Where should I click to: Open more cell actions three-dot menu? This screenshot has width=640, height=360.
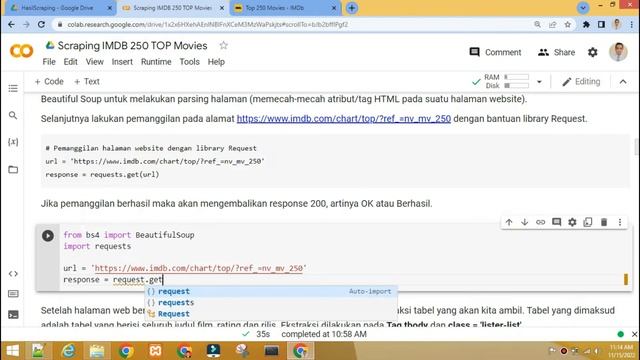(x=620, y=222)
